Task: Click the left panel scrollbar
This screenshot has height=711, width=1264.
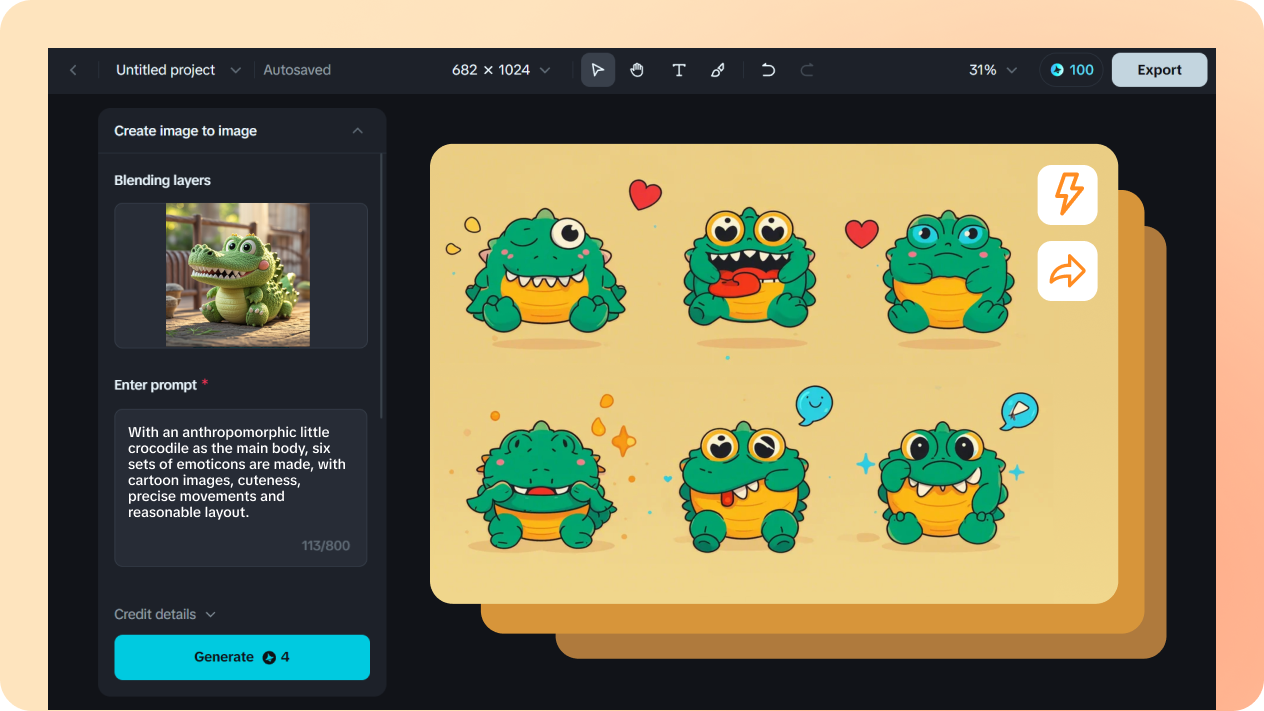Action: point(381,285)
